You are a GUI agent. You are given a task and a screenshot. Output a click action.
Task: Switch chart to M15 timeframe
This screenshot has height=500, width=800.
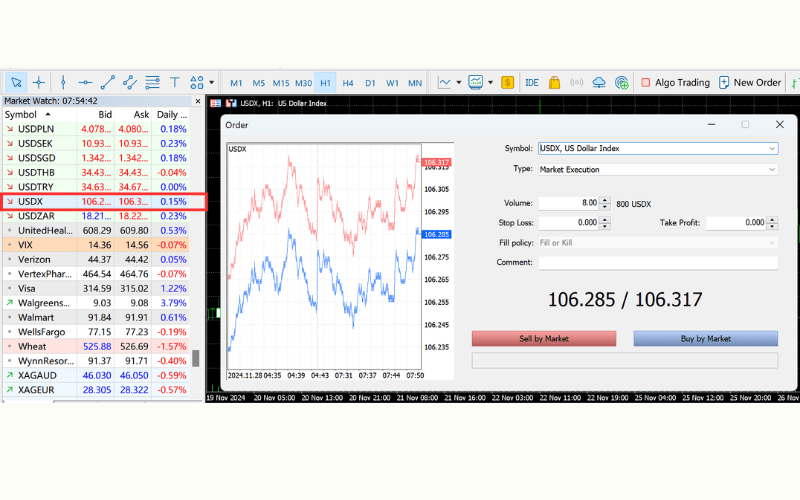click(280, 82)
